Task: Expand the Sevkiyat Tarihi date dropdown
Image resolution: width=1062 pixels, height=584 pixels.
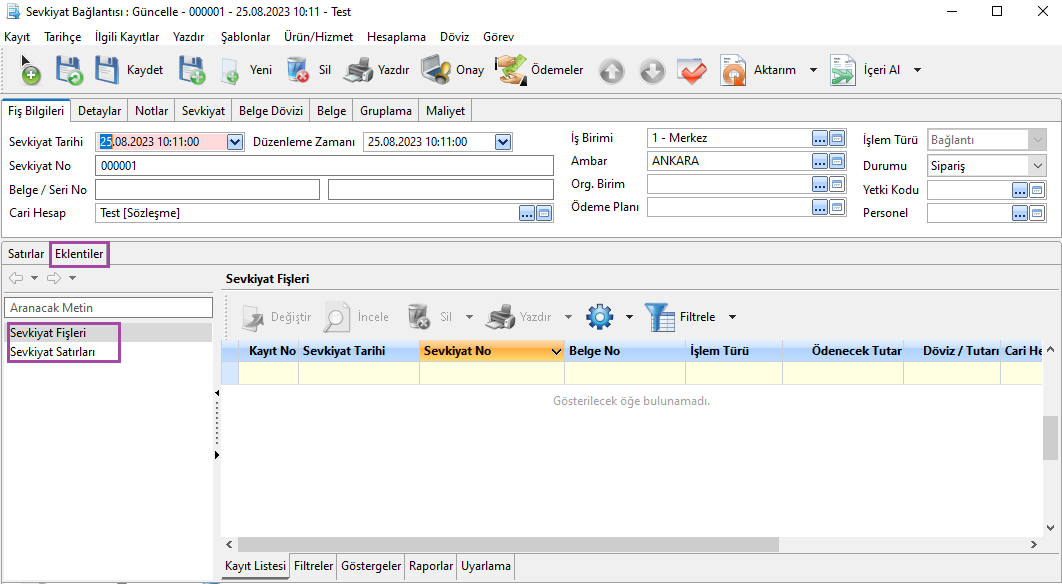Action: [x=235, y=142]
